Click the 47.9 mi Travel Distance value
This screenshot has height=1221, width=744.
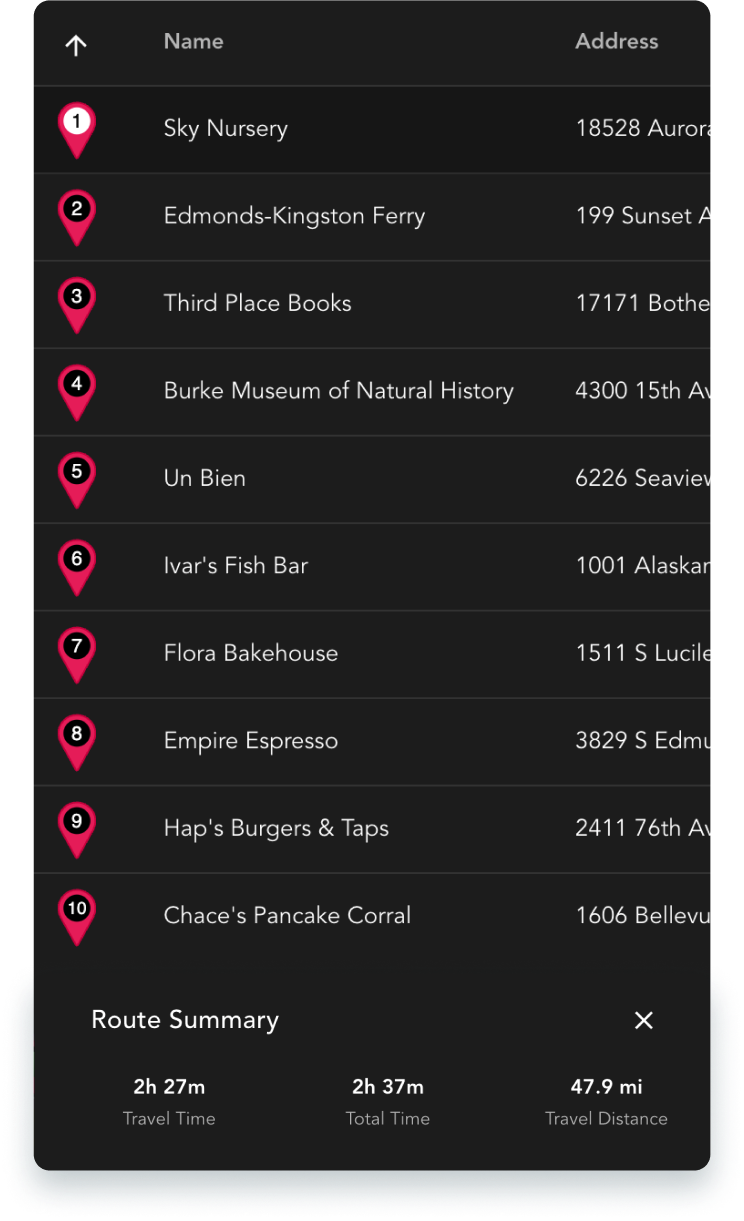pos(606,1087)
